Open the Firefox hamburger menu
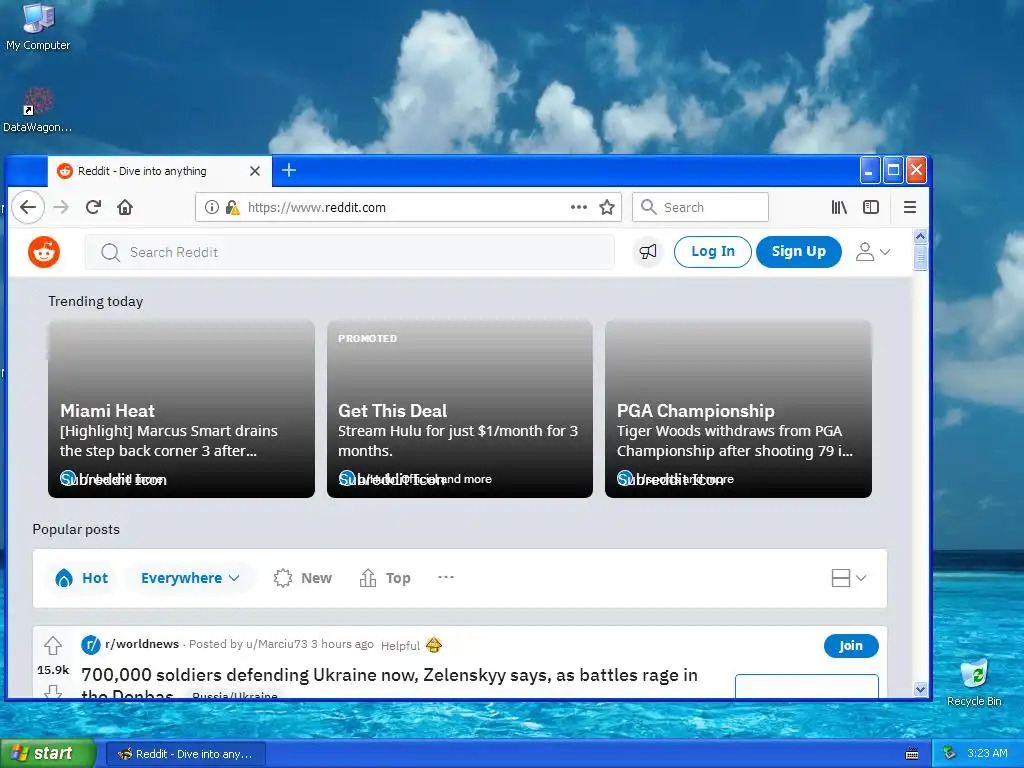The image size is (1024, 768). tap(910, 207)
